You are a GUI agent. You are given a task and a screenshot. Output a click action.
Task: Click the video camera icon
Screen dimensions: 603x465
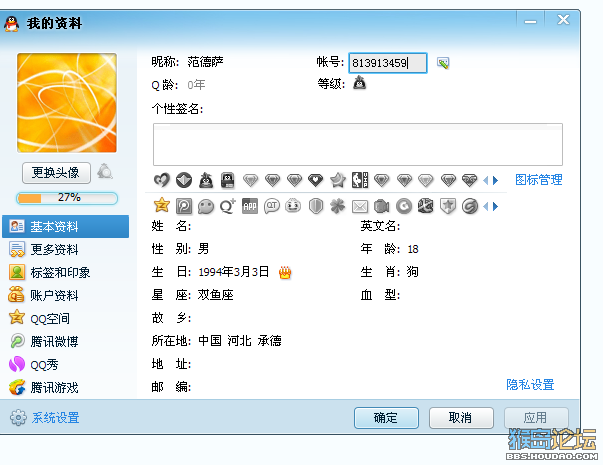381,206
